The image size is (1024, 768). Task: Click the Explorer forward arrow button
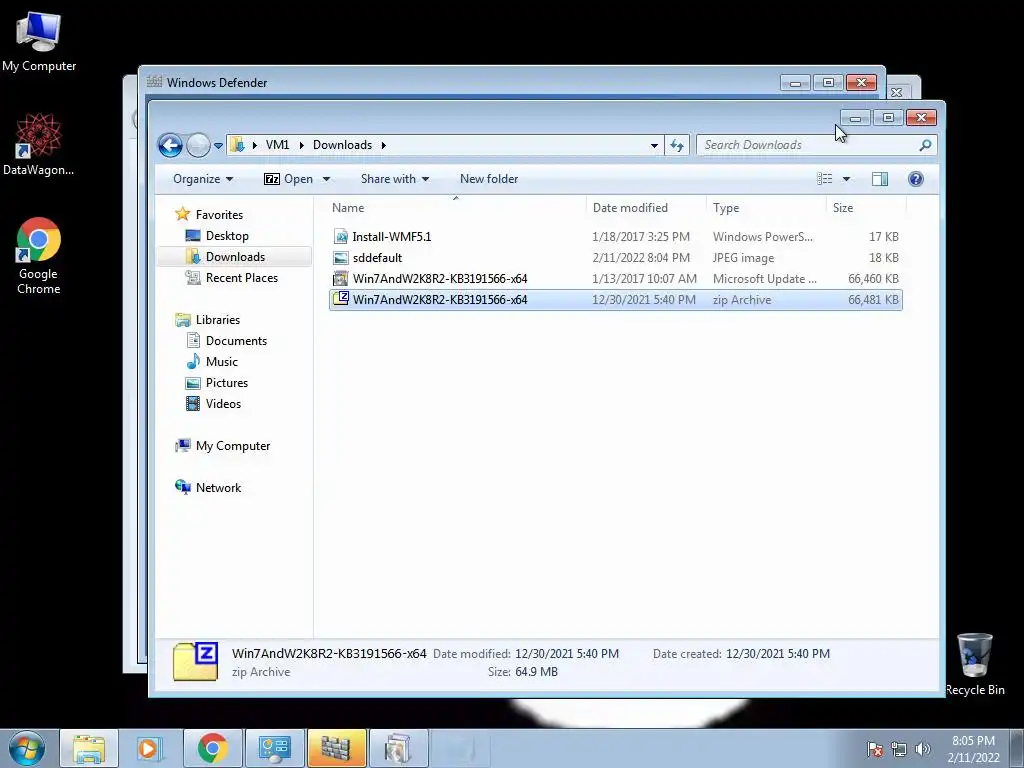pos(198,145)
